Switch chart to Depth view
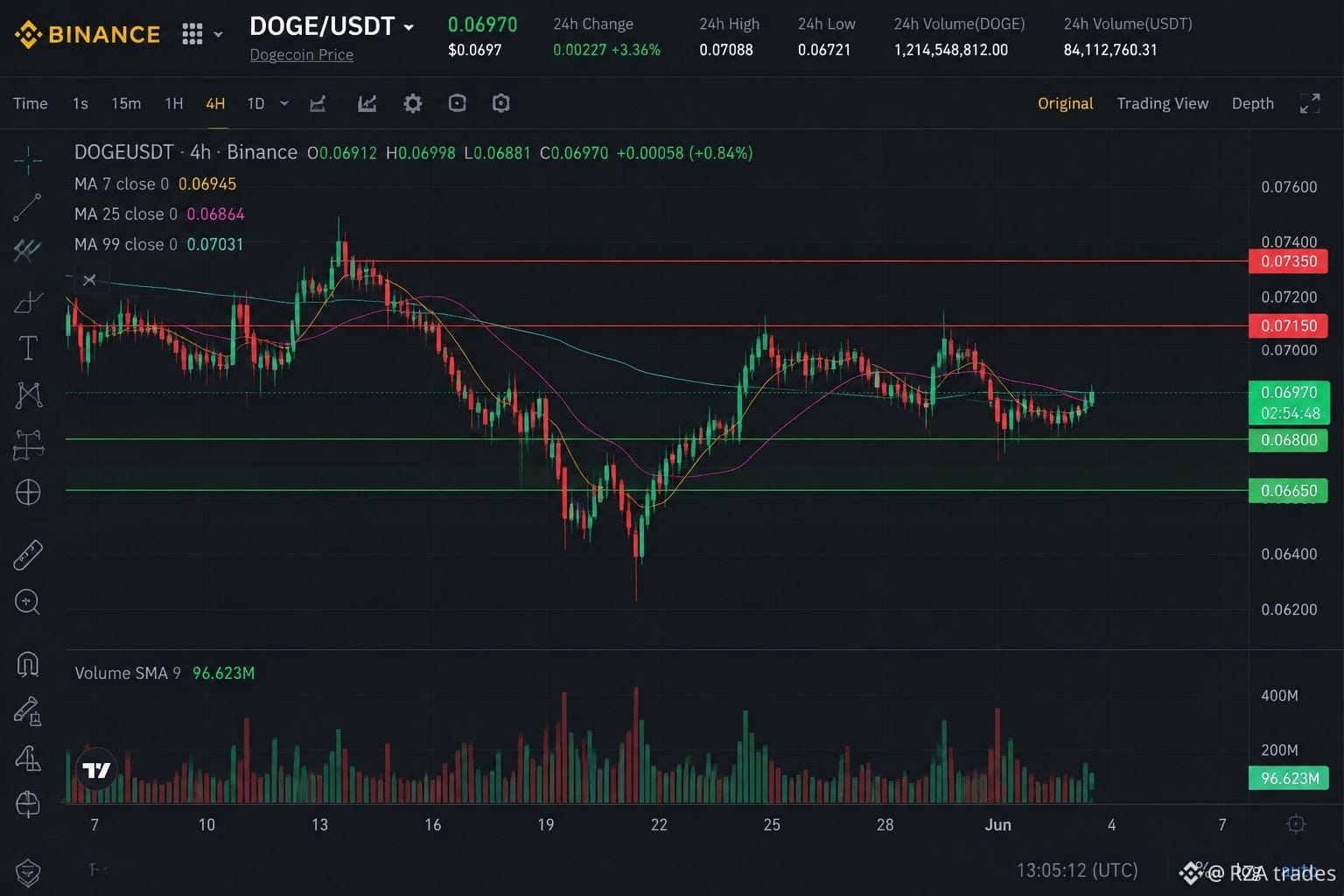Image resolution: width=1344 pixels, height=896 pixels. (x=1252, y=103)
